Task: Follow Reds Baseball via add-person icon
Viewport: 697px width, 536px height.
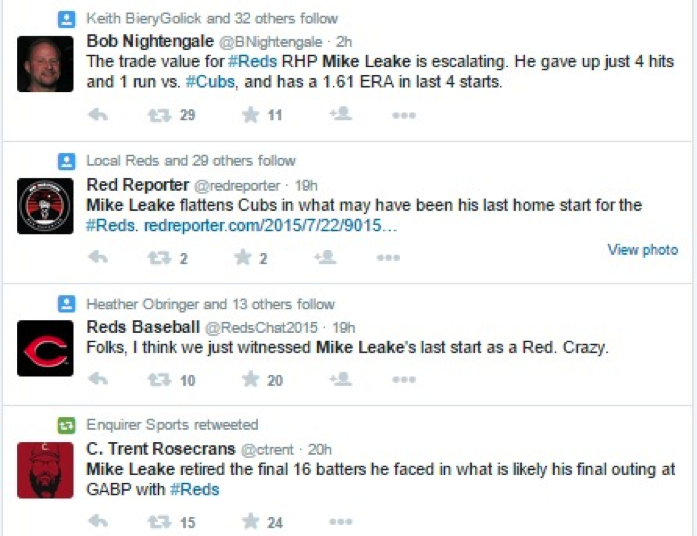Action: 340,379
